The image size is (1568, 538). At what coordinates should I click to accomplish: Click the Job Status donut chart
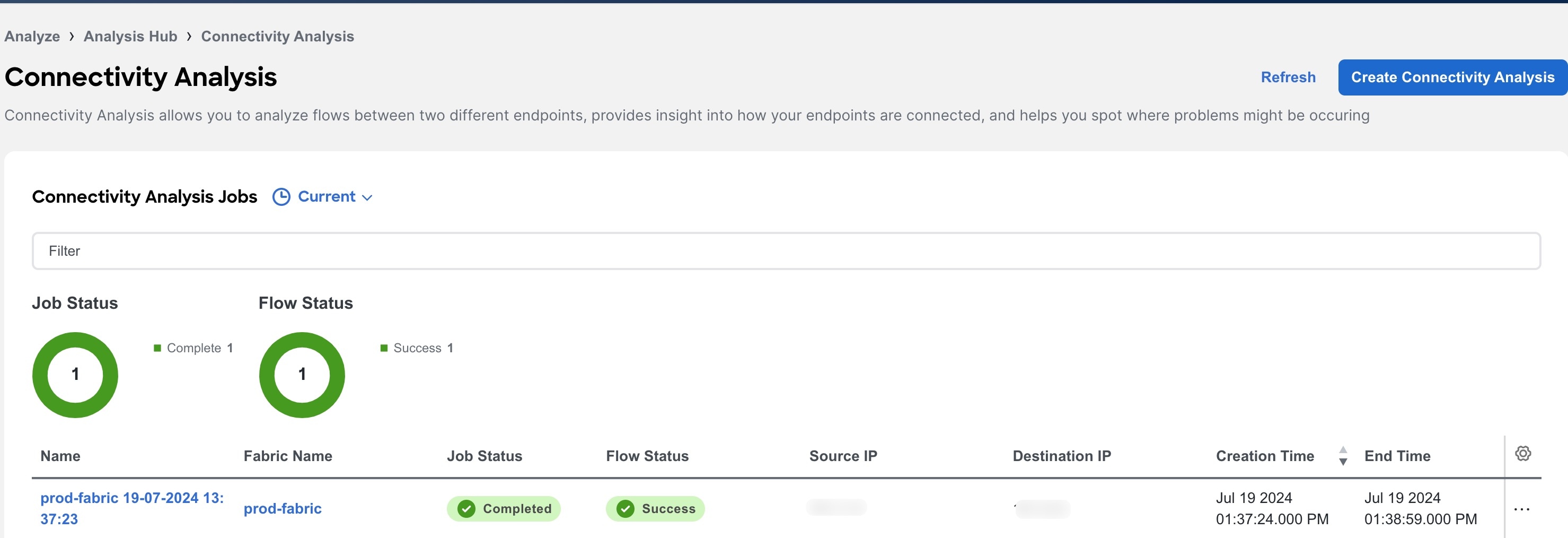pyautogui.click(x=75, y=375)
